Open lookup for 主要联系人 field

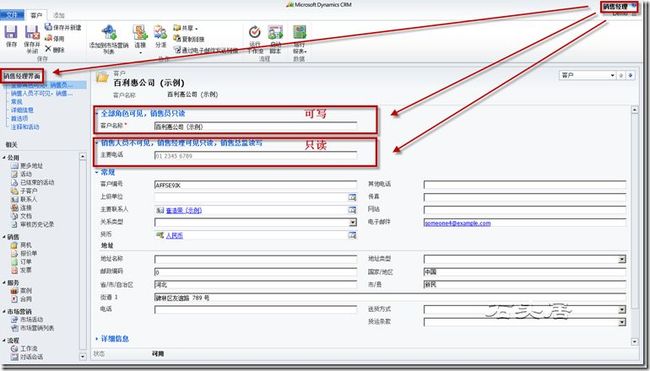point(352,210)
